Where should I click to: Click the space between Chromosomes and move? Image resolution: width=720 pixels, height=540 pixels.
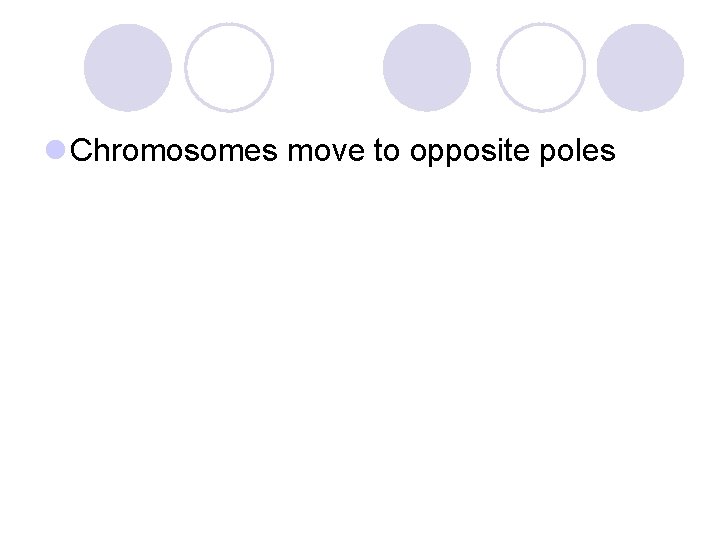click(x=283, y=150)
